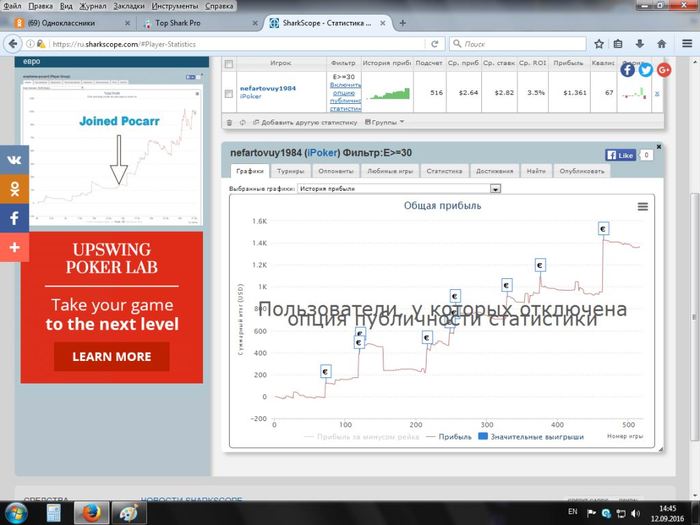Open the profit history sparkline thumbnail
The width and height of the screenshot is (700, 525).
(x=388, y=93)
